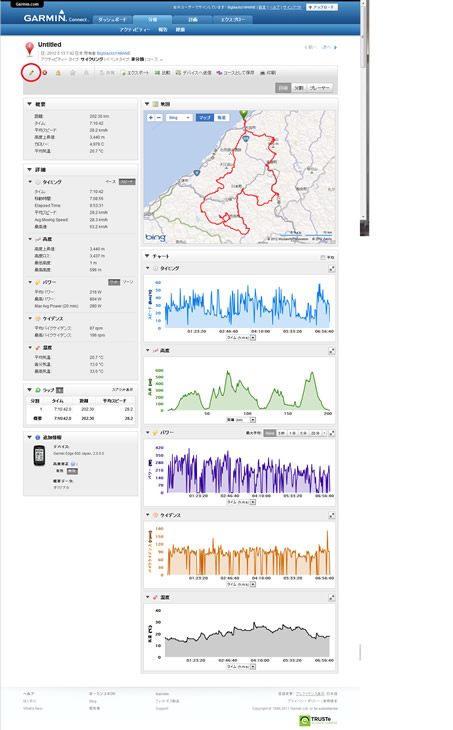Screen dimensions: 453x730
Task: Select the プレーヤー player view tab
Action: pos(320,88)
